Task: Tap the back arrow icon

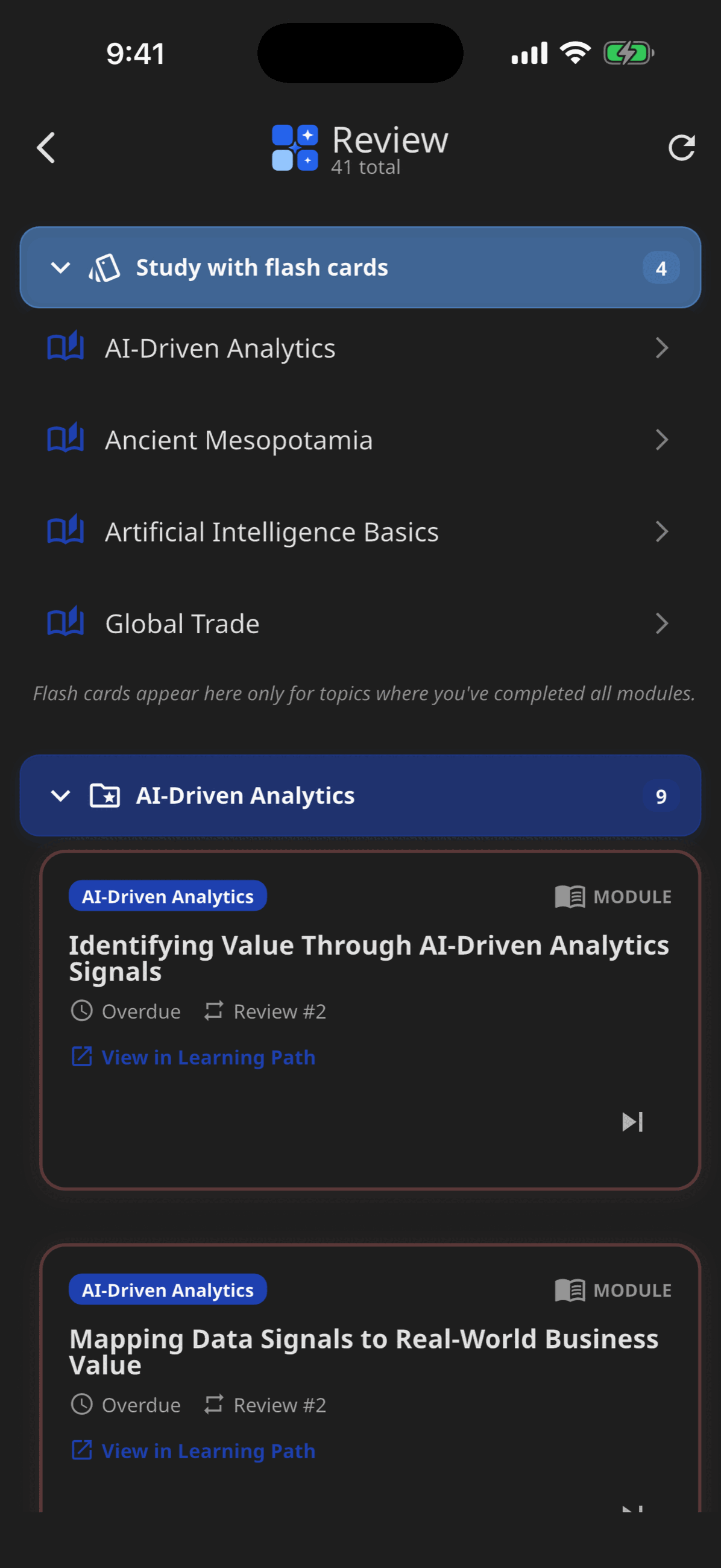Action: (x=46, y=148)
